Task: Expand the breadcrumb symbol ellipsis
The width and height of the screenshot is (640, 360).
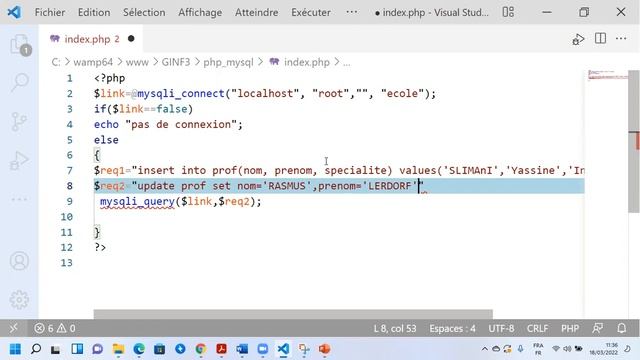Action: pos(347,63)
